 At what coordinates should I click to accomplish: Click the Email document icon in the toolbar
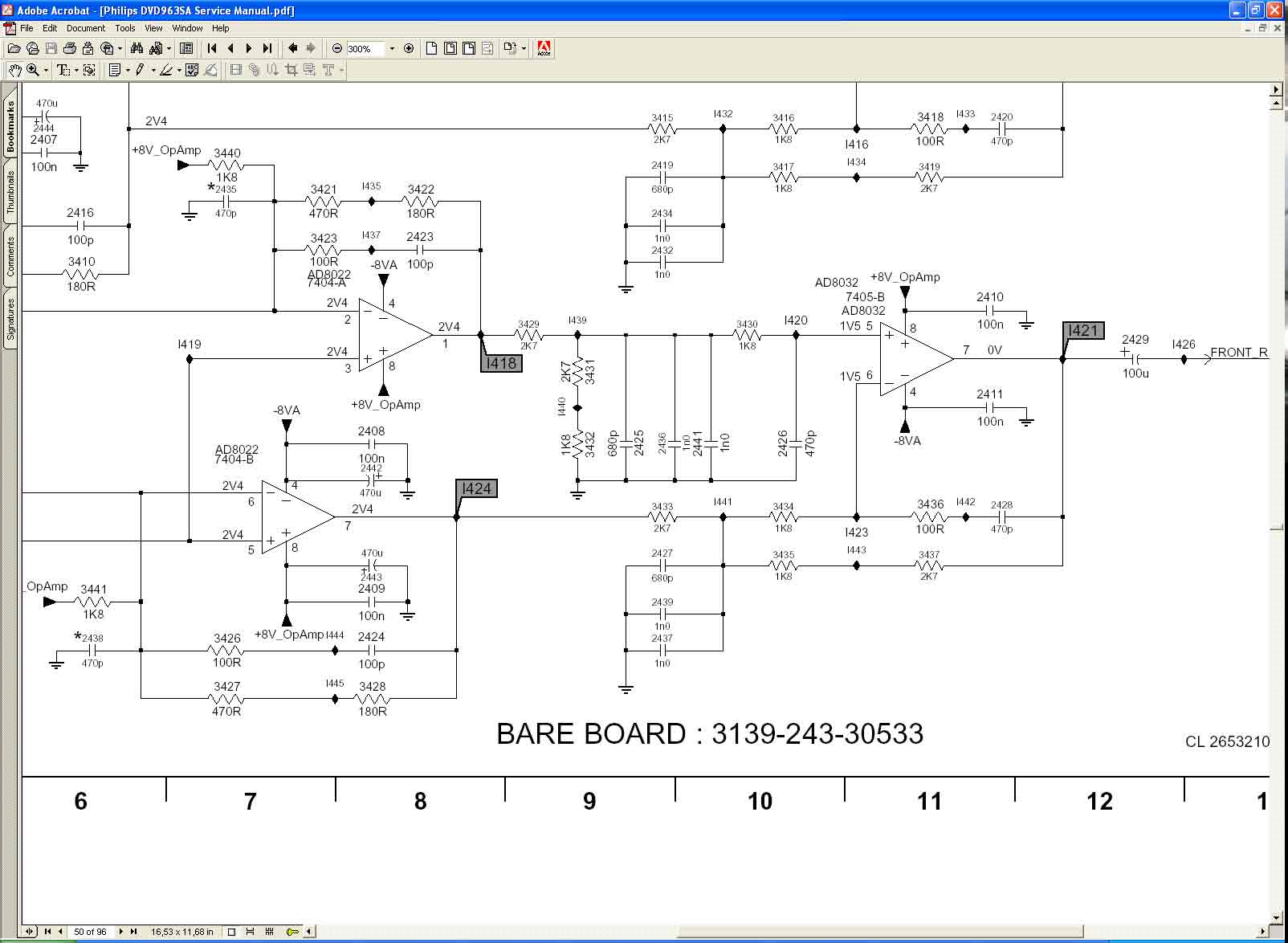pyautogui.click(x=88, y=48)
